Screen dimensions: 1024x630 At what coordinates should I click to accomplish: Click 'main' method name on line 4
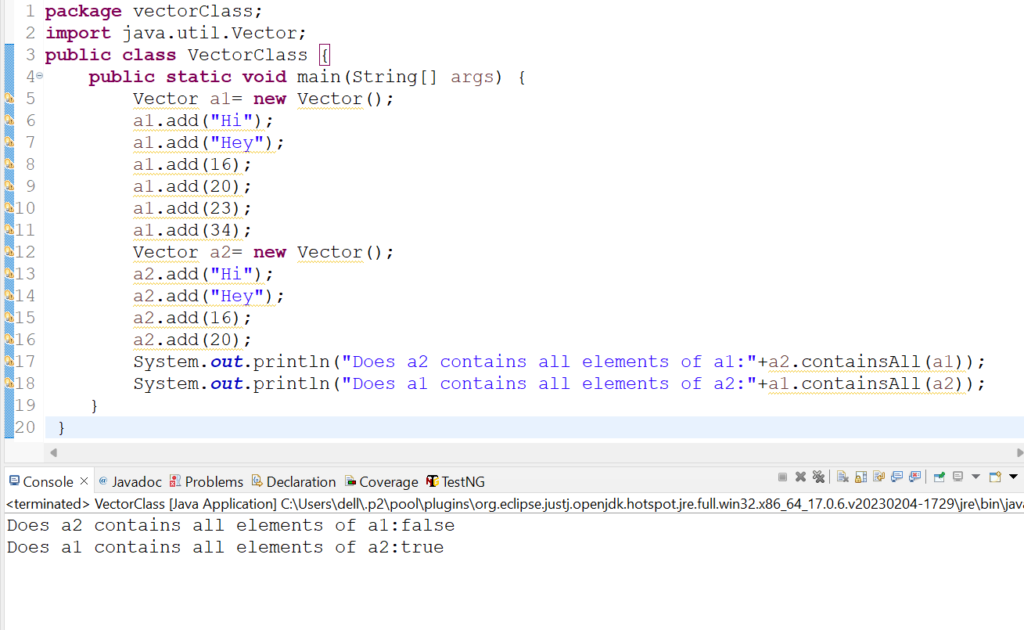click(x=319, y=77)
